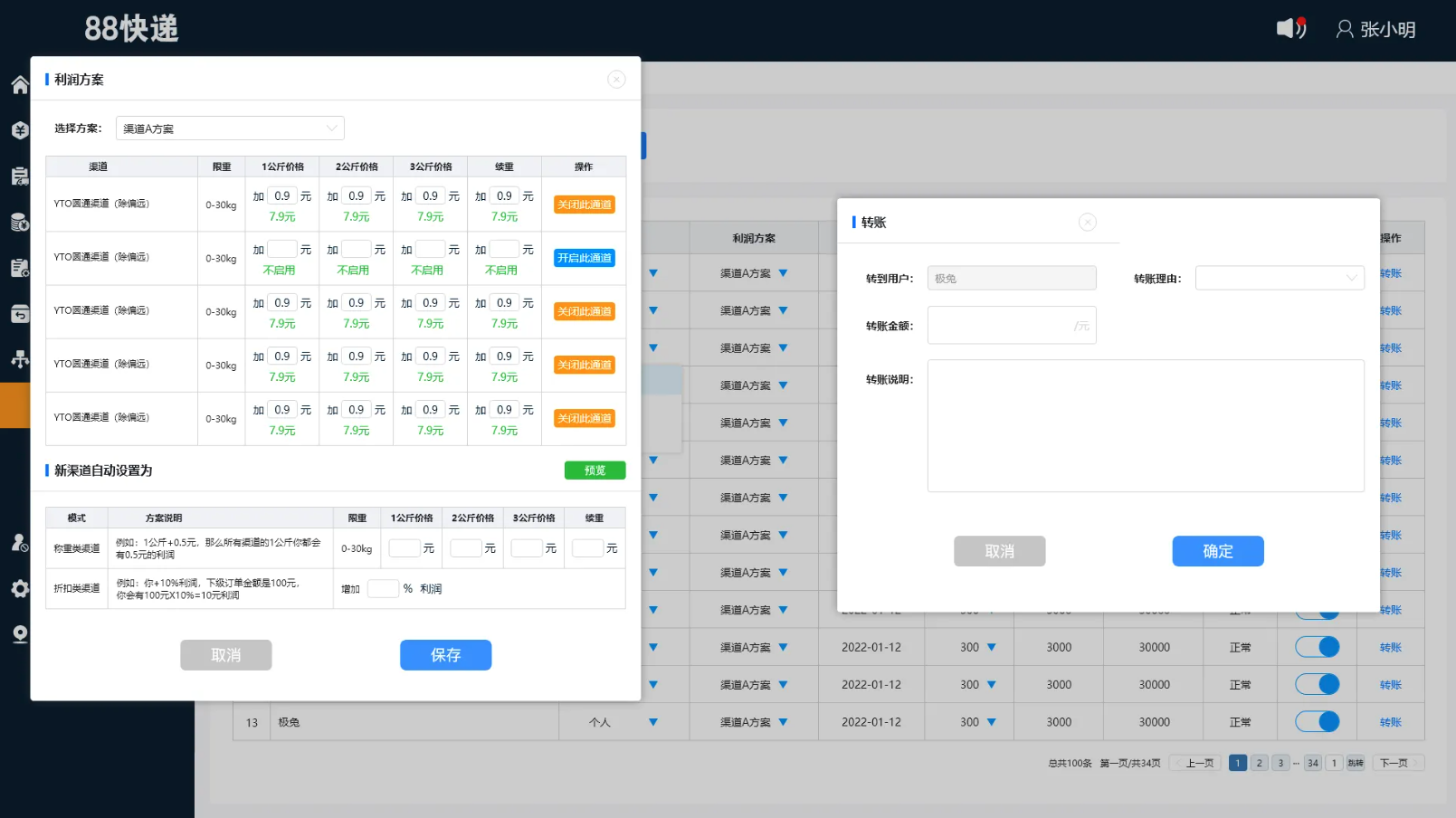Select page 2 in pagination
Image resolution: width=1456 pixels, height=818 pixels.
coord(1259,763)
